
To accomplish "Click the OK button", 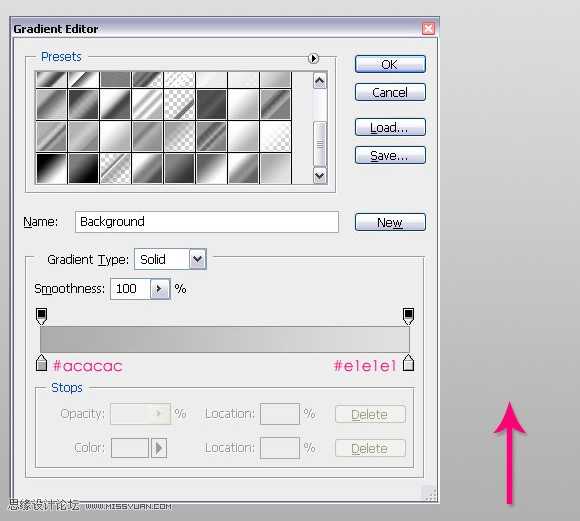I will 390,64.
